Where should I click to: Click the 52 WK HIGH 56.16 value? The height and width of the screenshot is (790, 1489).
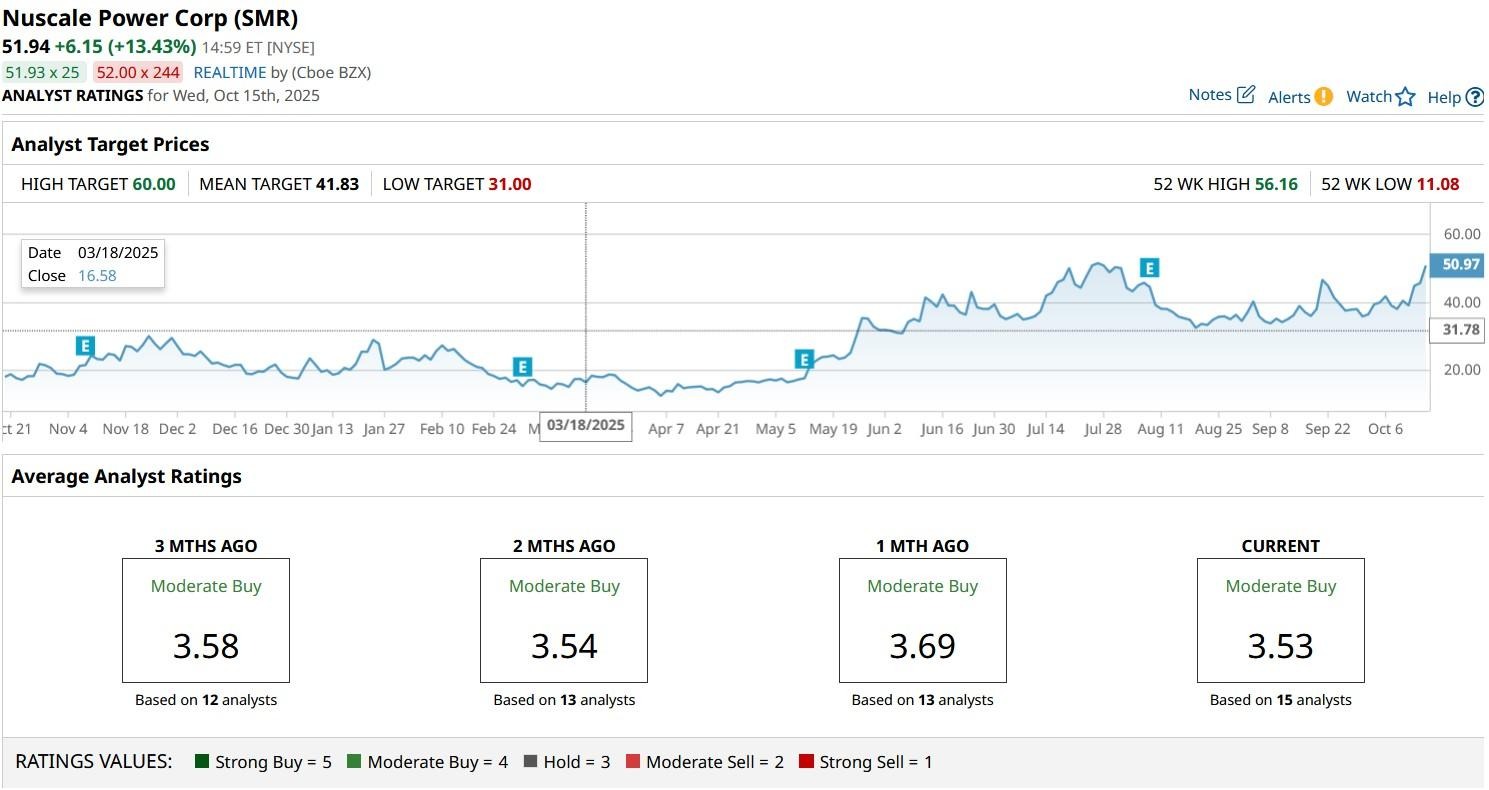coord(1276,184)
